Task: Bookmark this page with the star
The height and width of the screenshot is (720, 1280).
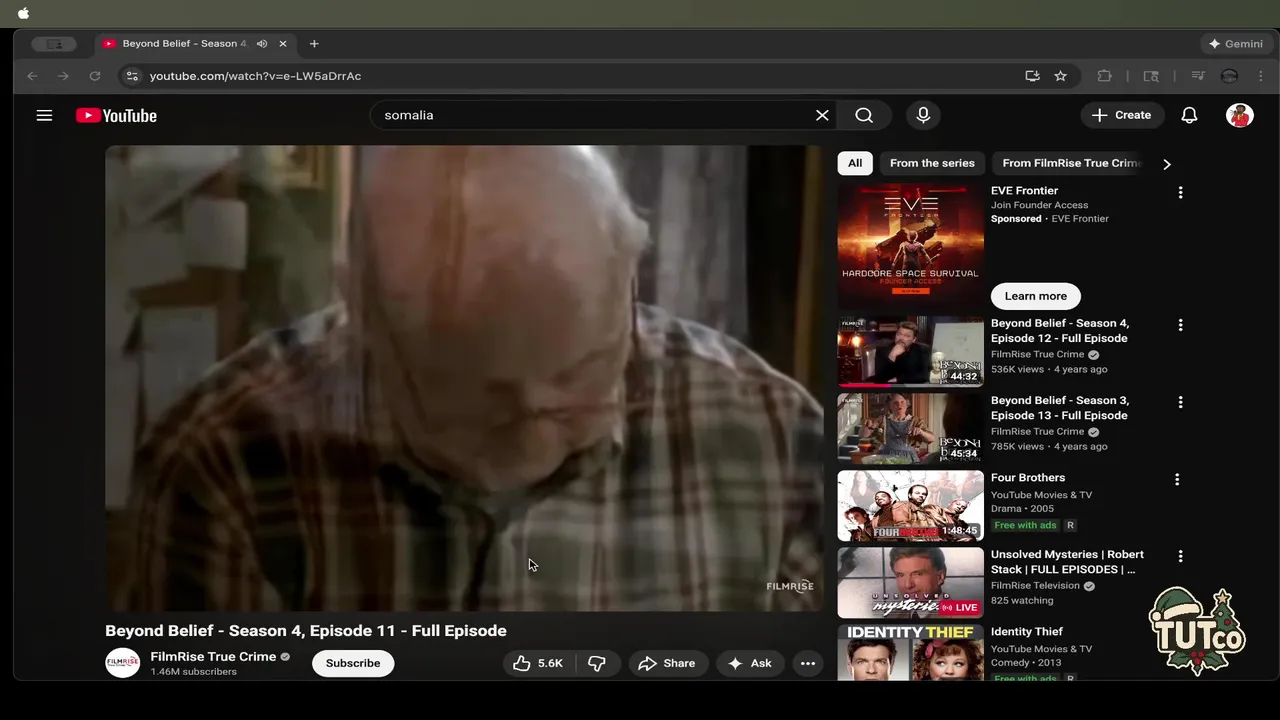Action: point(1061,76)
